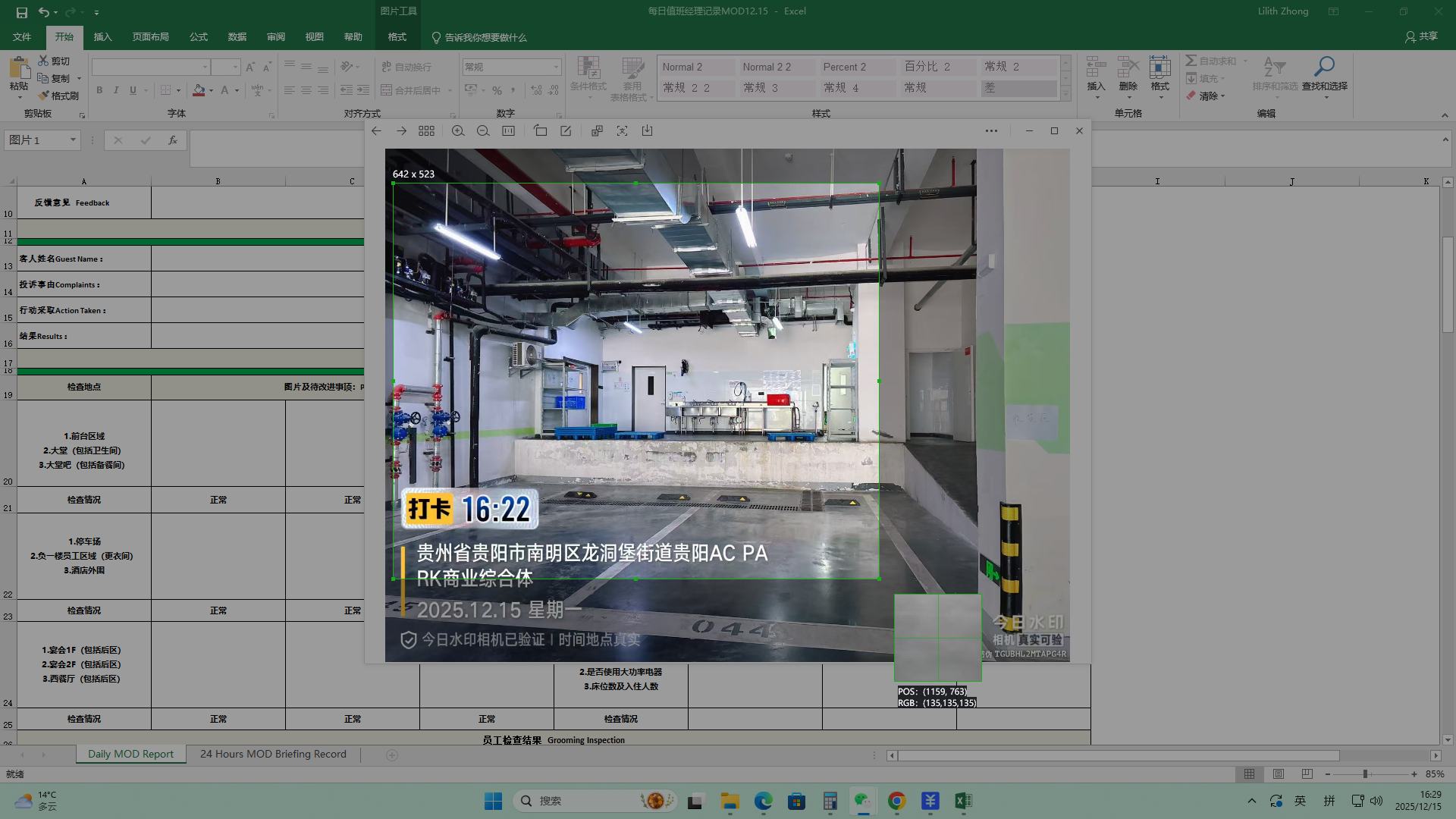This screenshot has width=1456, height=819.
Task: Open the image edit pencil tool
Action: click(566, 131)
